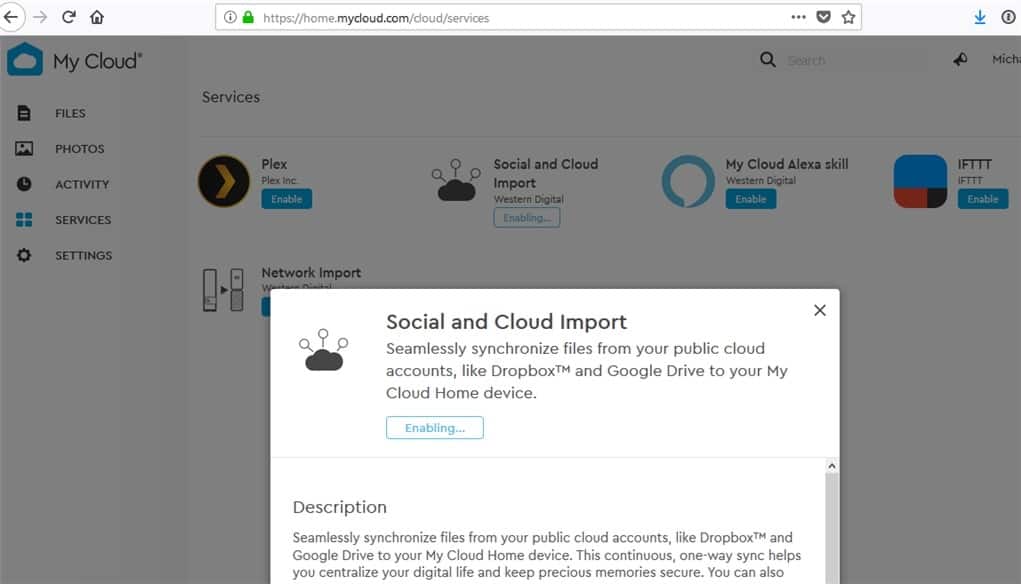The width and height of the screenshot is (1021, 584).
Task: Select the My Cloud Alexa skill ring icon
Action: 688,181
